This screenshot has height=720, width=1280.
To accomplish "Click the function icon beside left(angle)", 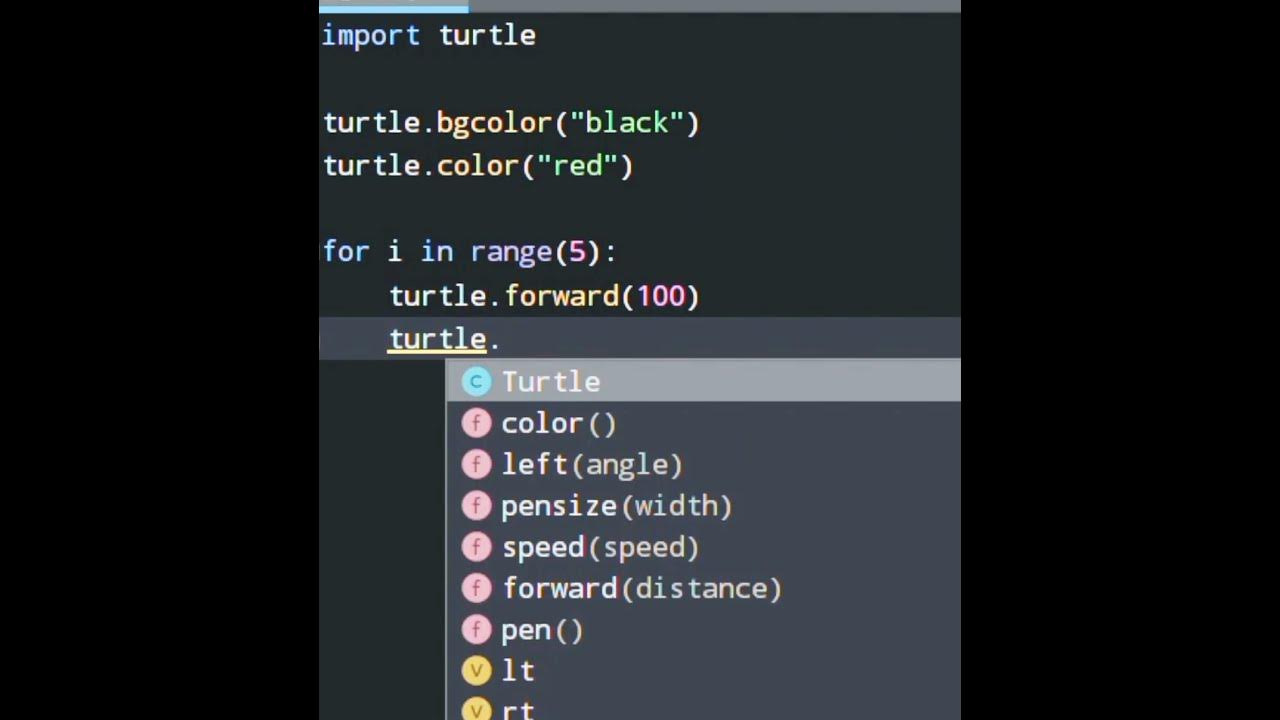I will pyautogui.click(x=476, y=464).
